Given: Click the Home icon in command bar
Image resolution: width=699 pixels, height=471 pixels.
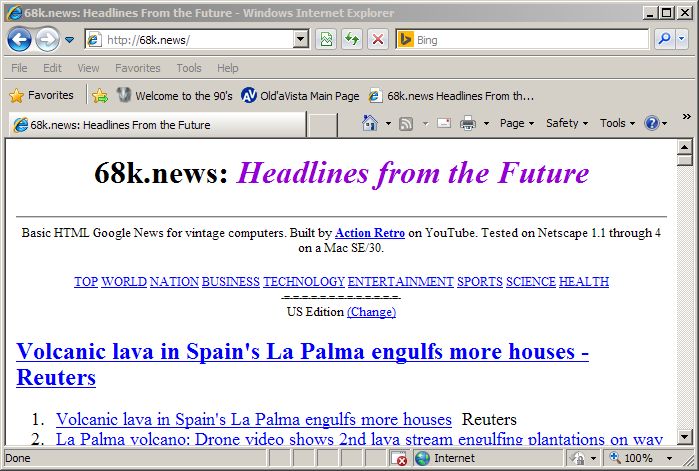Looking at the screenshot, I should (370, 123).
